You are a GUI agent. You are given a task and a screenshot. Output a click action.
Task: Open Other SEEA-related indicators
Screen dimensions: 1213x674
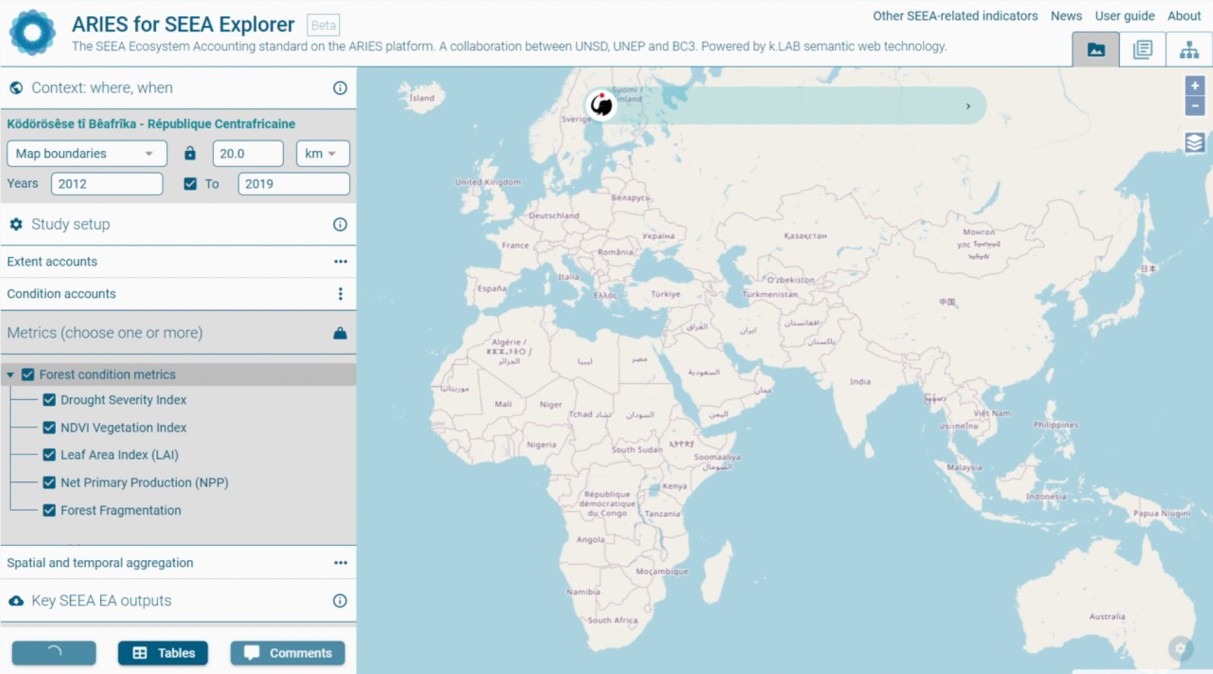tap(955, 16)
